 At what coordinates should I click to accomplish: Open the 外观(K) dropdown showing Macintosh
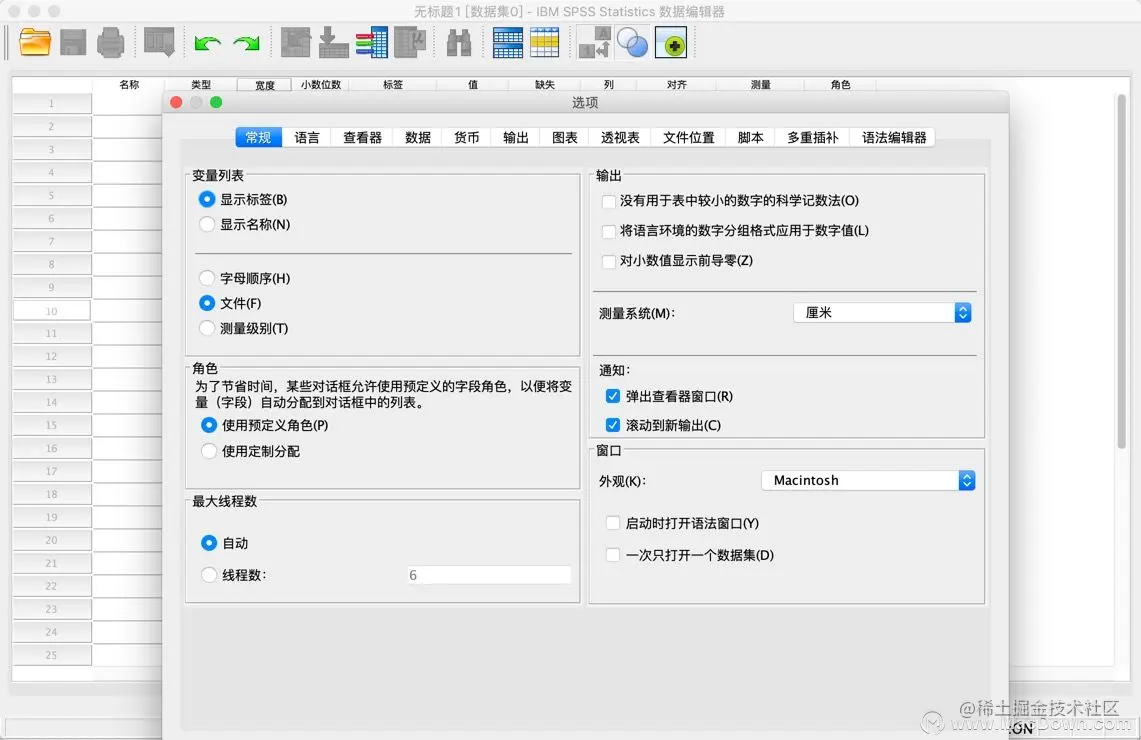tap(868, 480)
